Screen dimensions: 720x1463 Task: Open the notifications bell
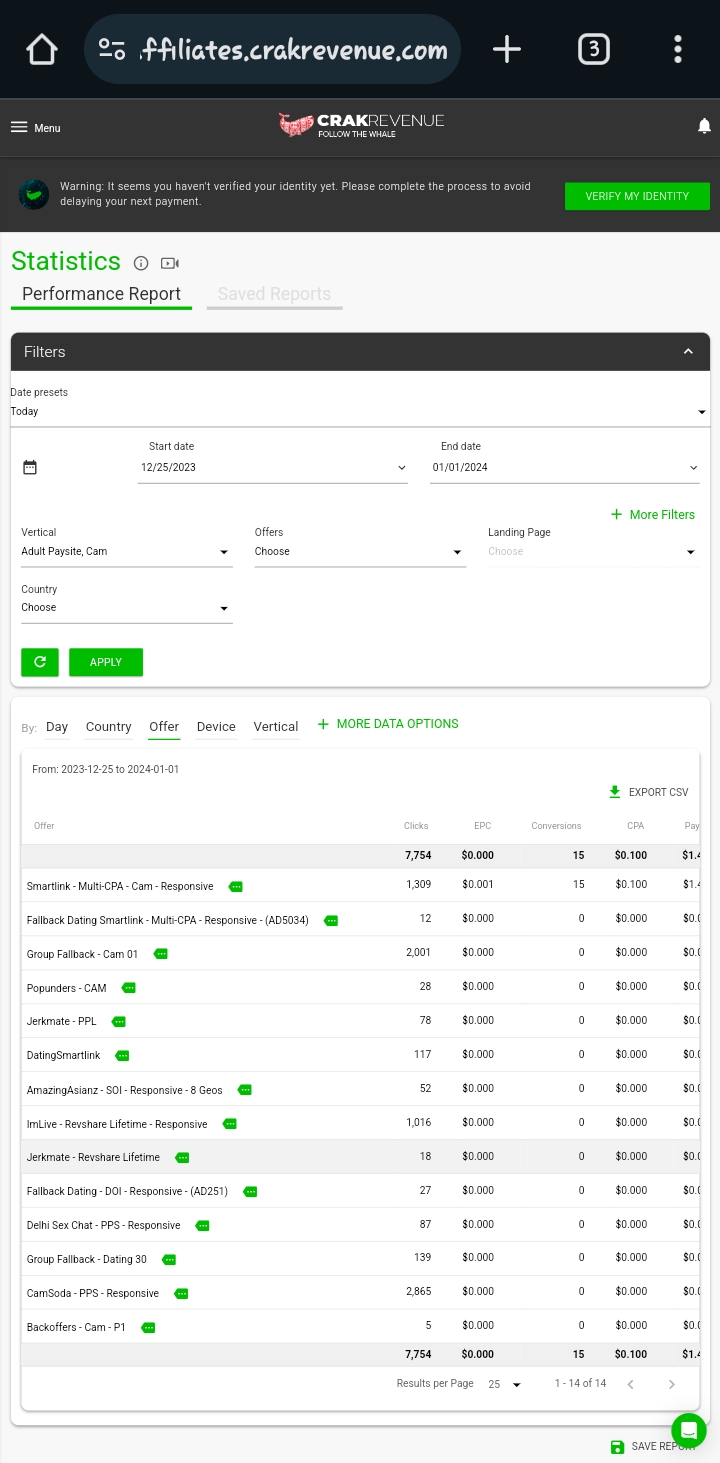[x=704, y=126]
